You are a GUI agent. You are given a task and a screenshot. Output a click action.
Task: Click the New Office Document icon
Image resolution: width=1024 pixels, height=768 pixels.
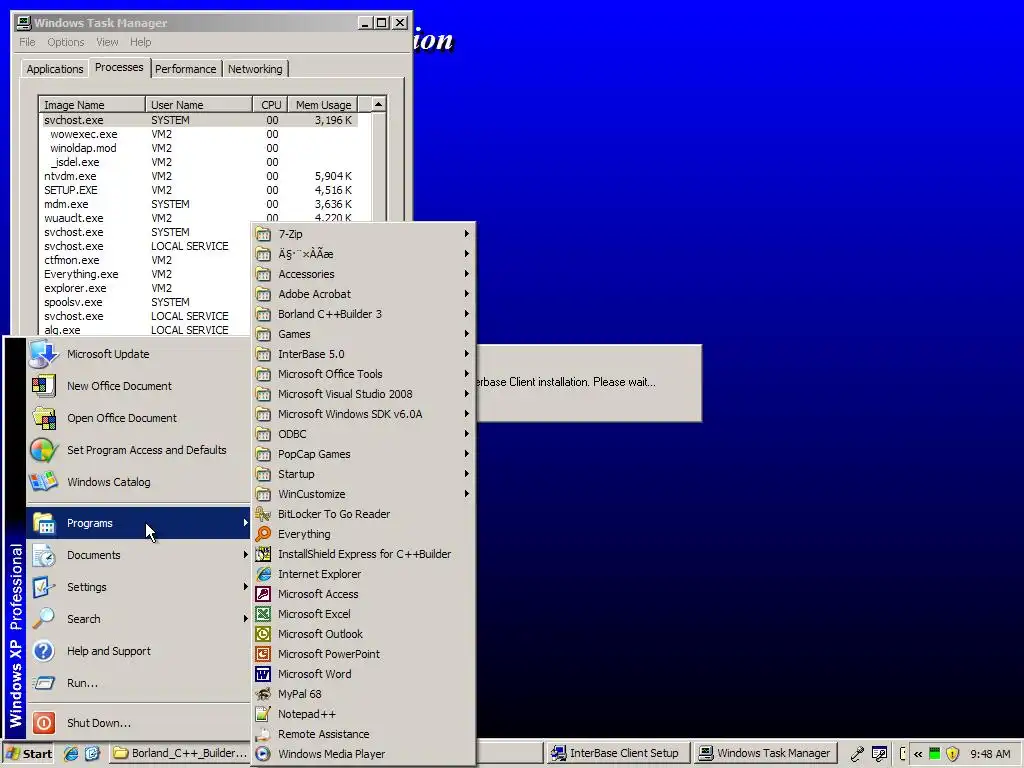pos(44,386)
